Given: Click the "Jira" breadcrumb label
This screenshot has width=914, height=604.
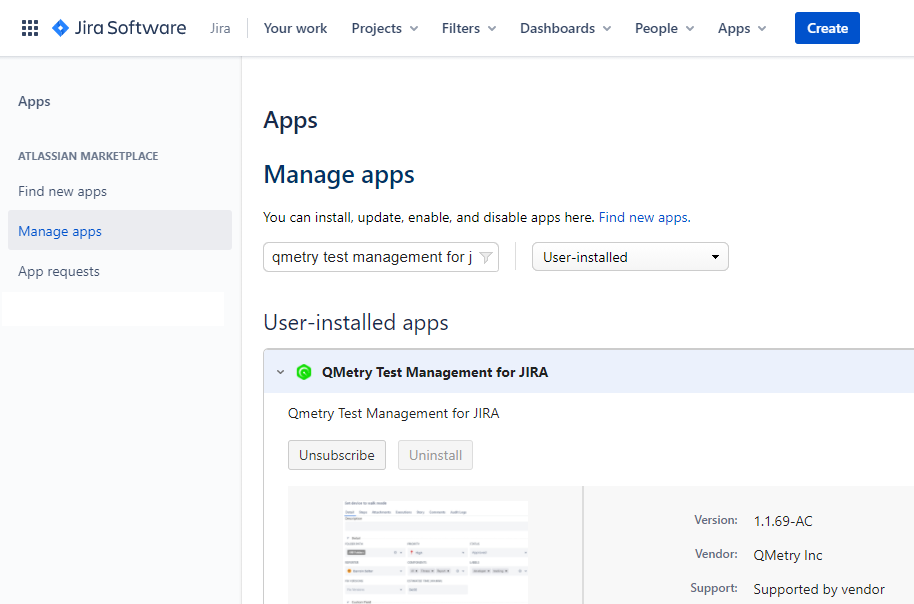Looking at the screenshot, I should [x=220, y=28].
